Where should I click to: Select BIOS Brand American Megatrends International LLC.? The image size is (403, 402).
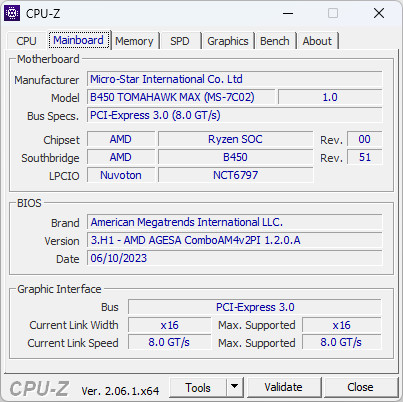click(x=235, y=222)
